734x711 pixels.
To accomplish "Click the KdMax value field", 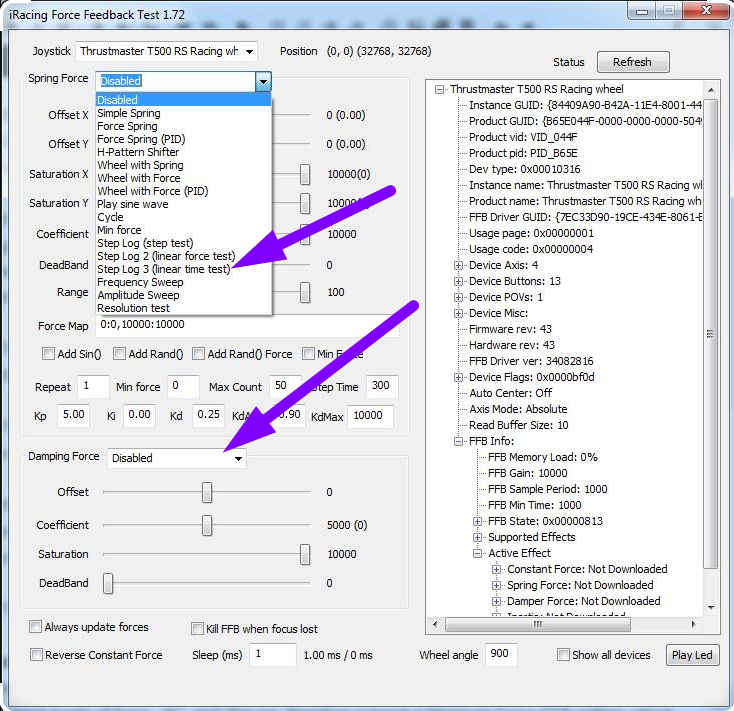I will (x=370, y=416).
